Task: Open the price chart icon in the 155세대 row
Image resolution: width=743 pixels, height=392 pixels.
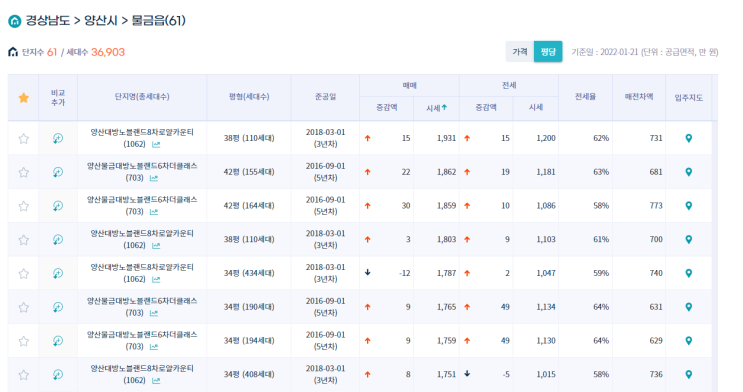Action: (x=154, y=178)
